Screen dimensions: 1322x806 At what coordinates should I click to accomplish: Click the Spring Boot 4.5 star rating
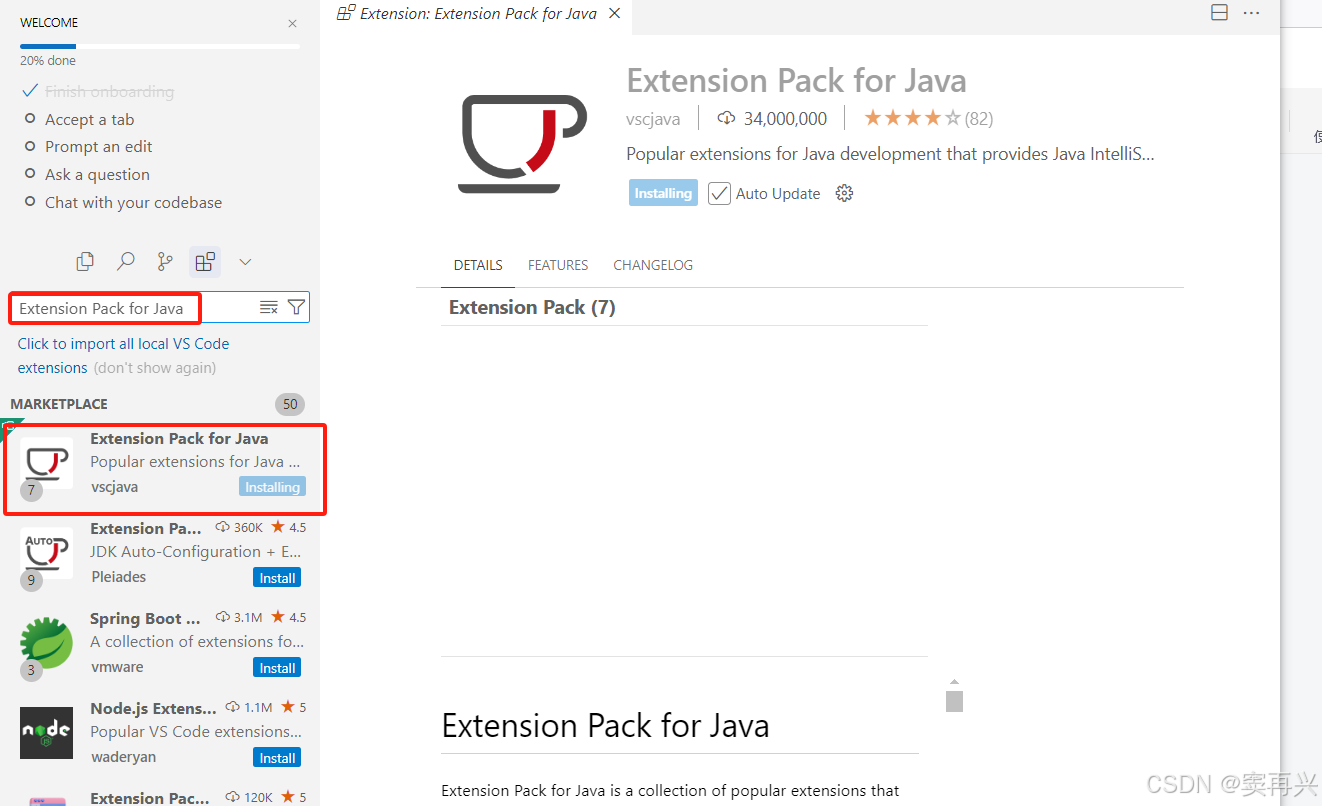(x=289, y=617)
